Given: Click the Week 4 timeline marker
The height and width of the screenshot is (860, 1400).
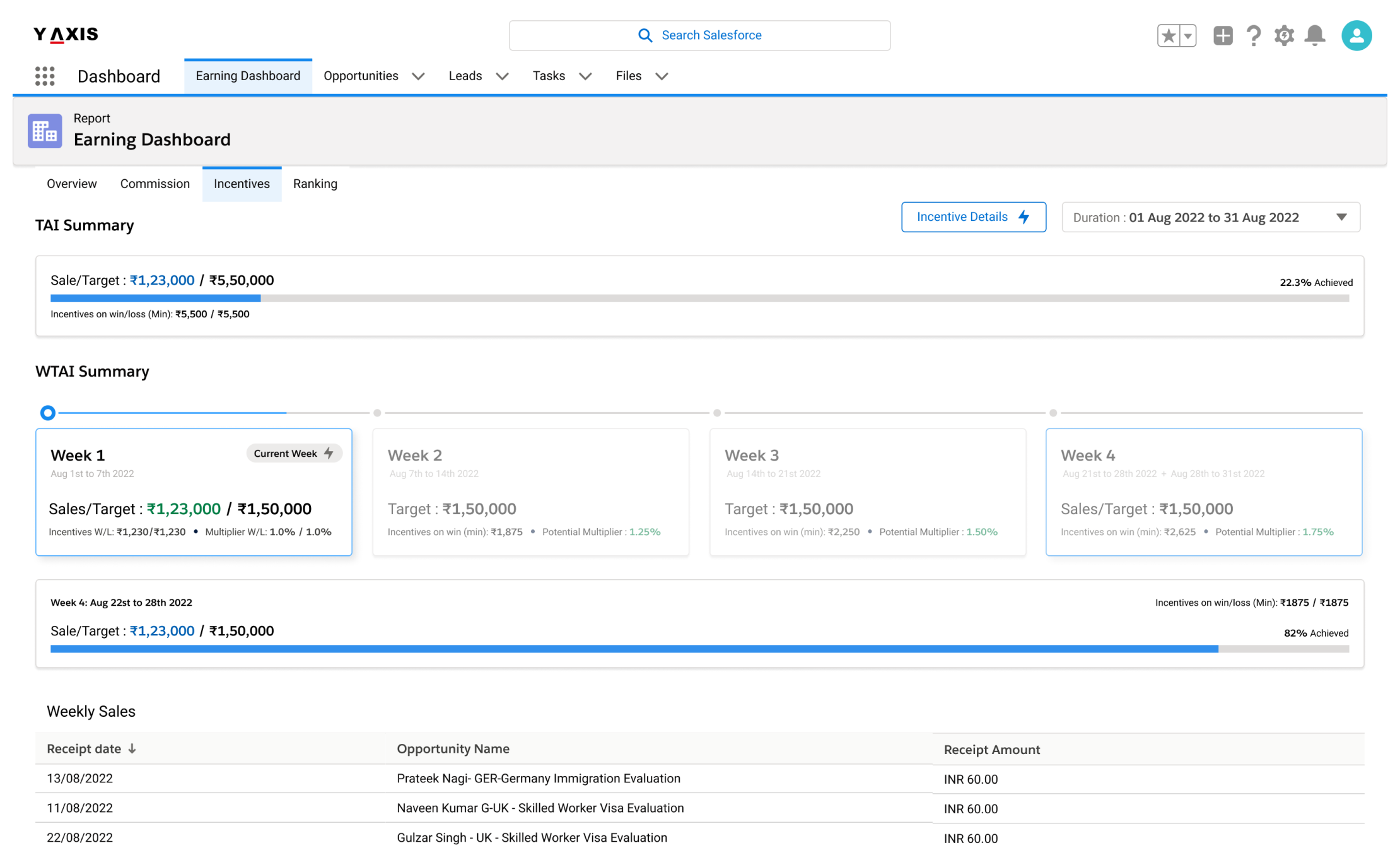Looking at the screenshot, I should (1053, 413).
